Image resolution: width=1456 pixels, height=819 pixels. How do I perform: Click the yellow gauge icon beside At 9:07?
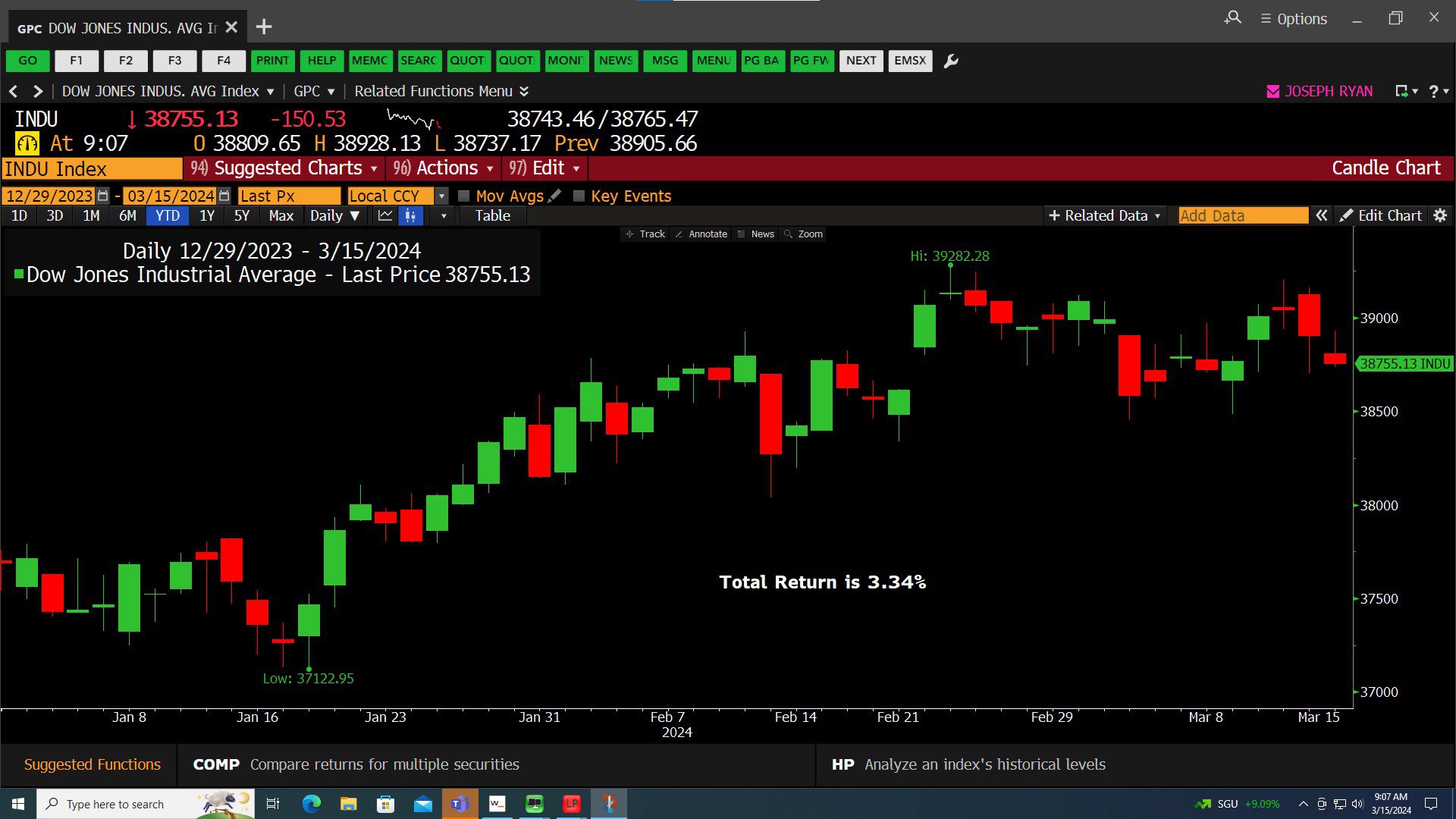(27, 143)
